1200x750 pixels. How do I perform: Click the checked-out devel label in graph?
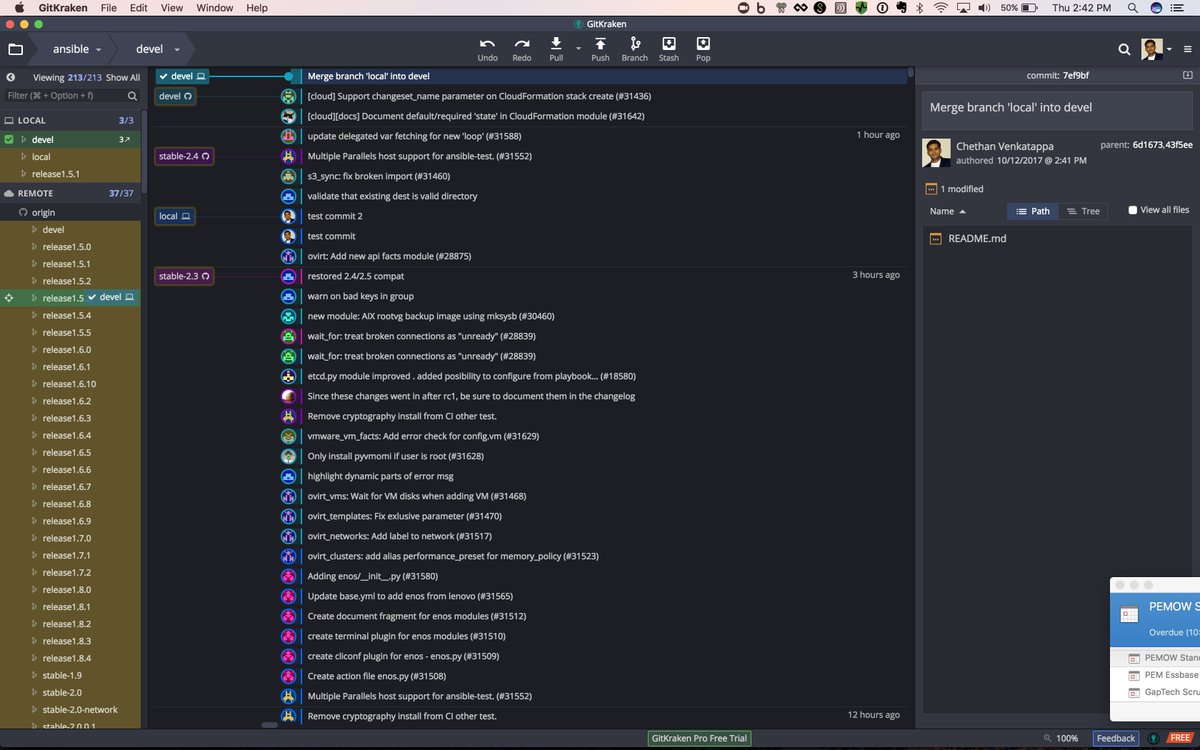182,76
